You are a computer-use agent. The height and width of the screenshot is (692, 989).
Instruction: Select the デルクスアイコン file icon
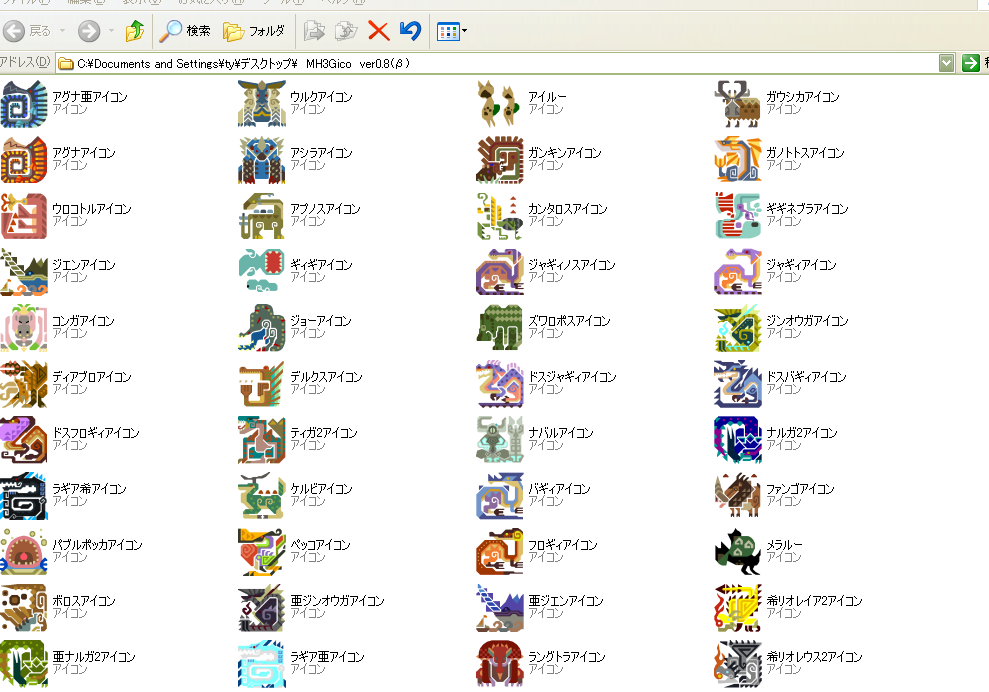pos(262,384)
